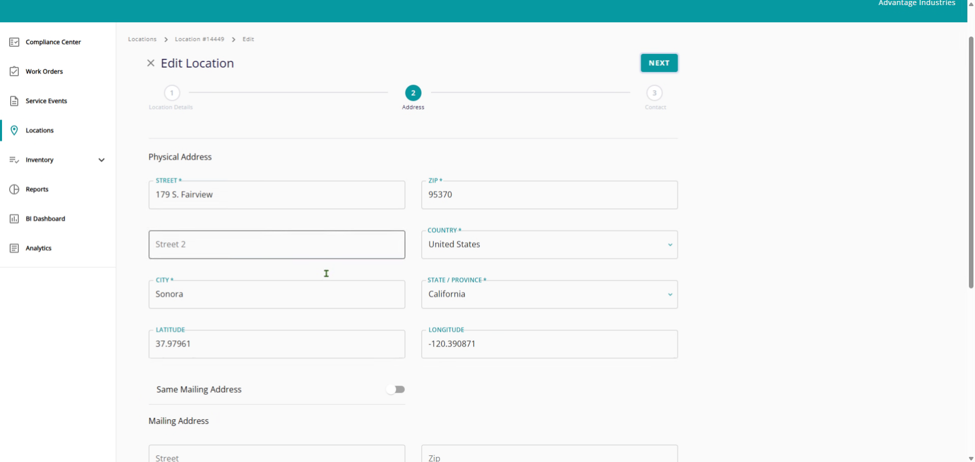
Task: Click the Mailing Address heading
Action: coord(178,421)
